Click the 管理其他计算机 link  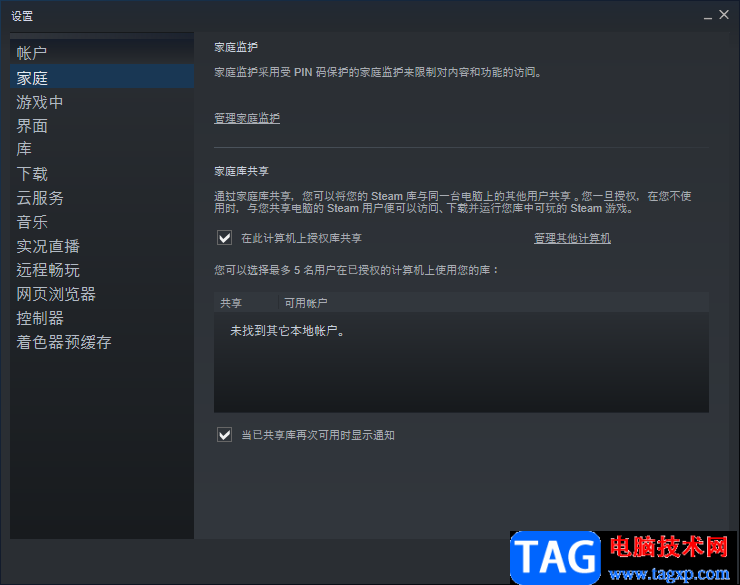point(572,238)
